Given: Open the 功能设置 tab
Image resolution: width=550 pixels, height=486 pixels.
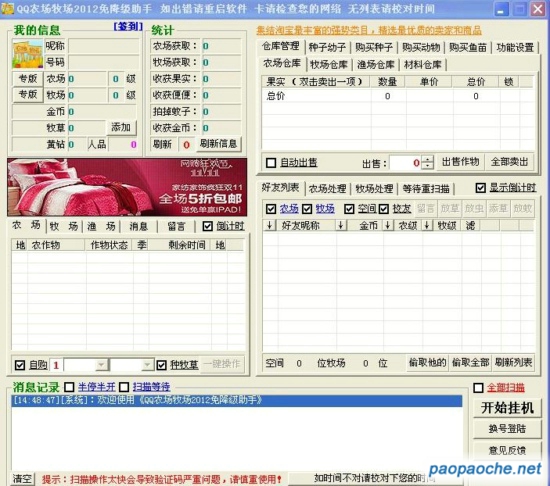Looking at the screenshot, I should pyautogui.click(x=515, y=47).
